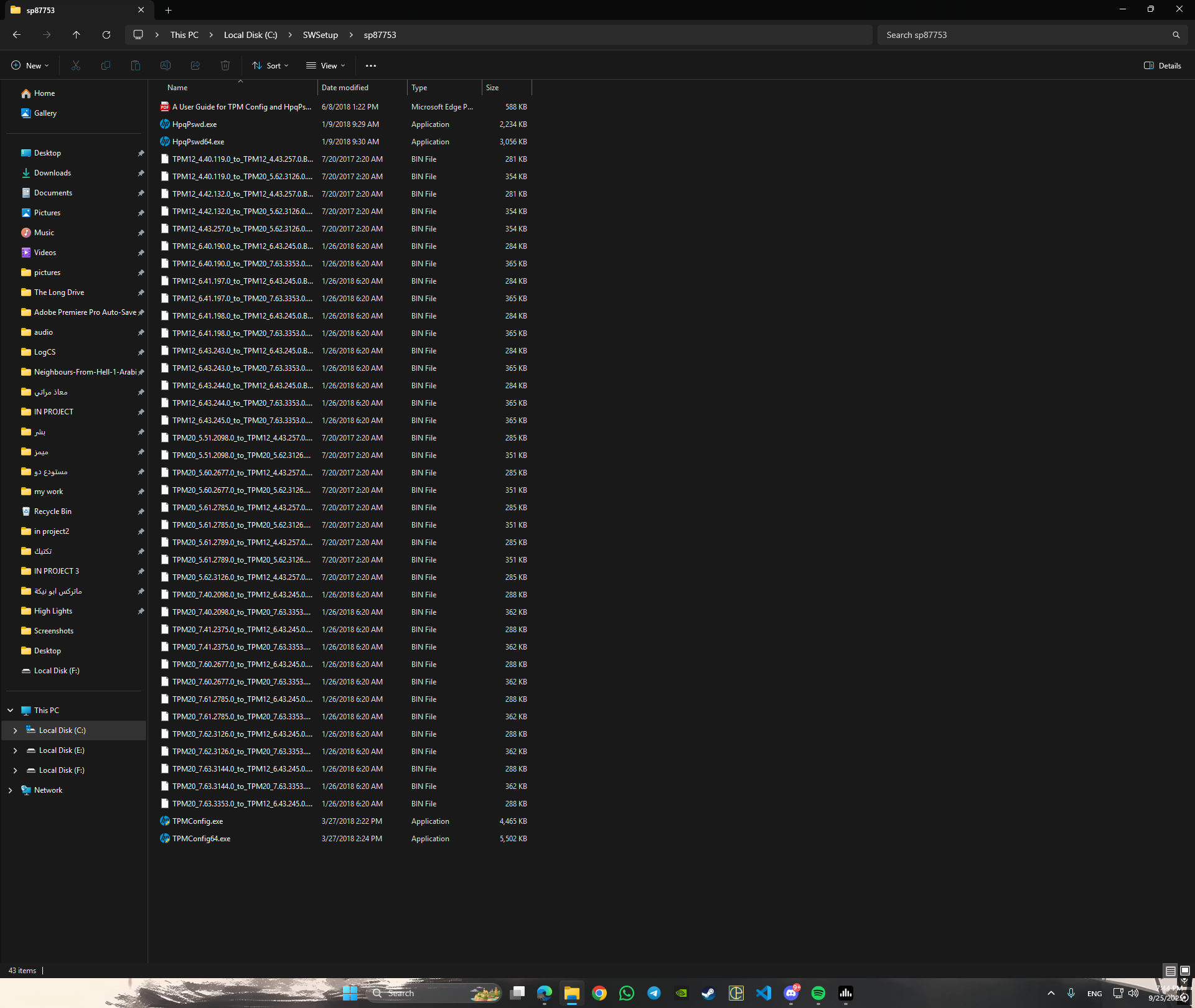Open the Sort dropdown
The image size is (1195, 1008).
pyautogui.click(x=270, y=65)
